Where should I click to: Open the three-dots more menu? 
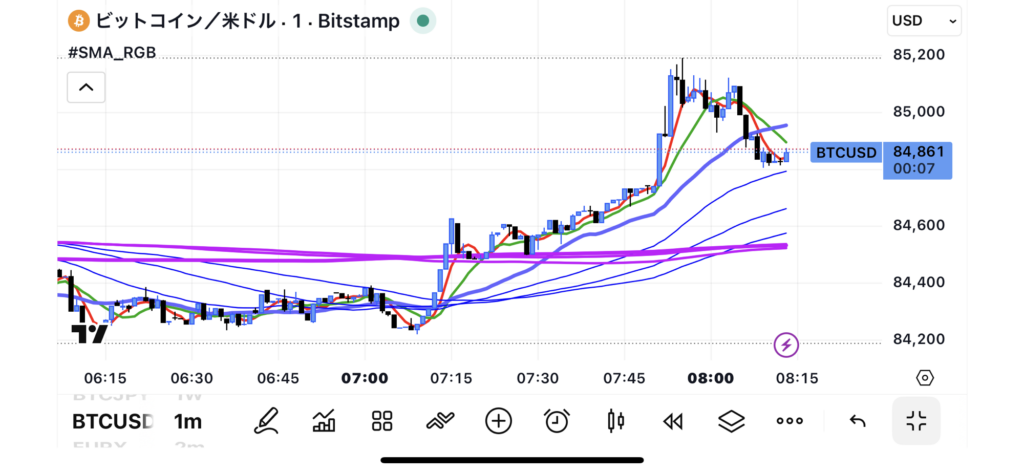click(790, 421)
